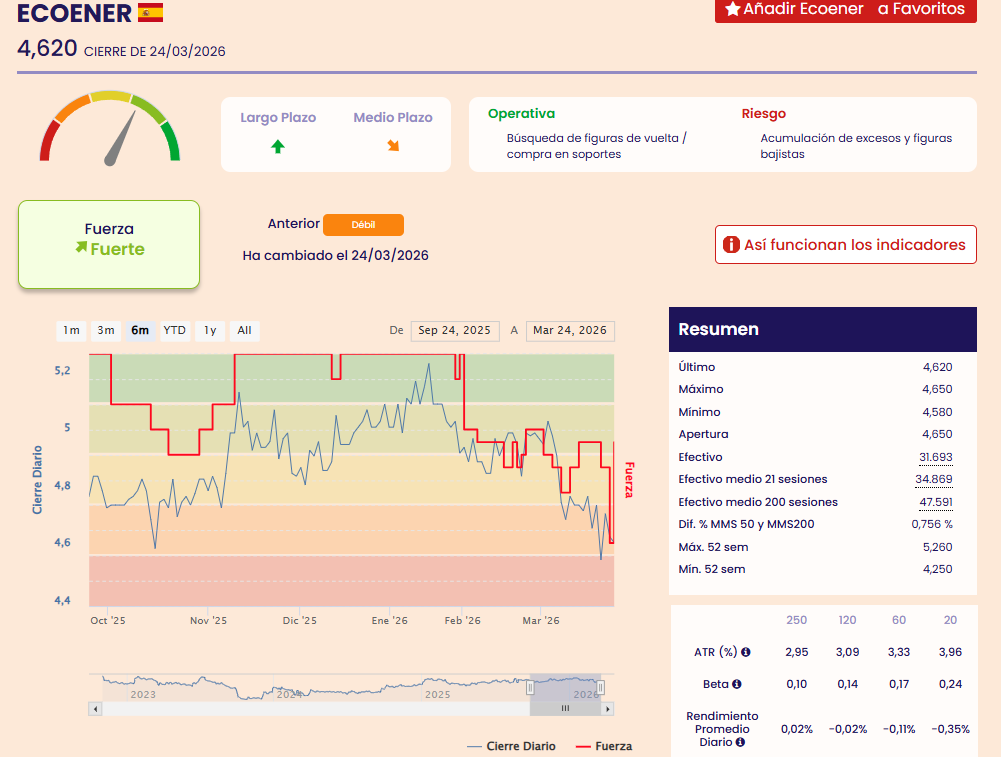
Task: Click the end date field Mar 24, 2026
Action: point(570,331)
